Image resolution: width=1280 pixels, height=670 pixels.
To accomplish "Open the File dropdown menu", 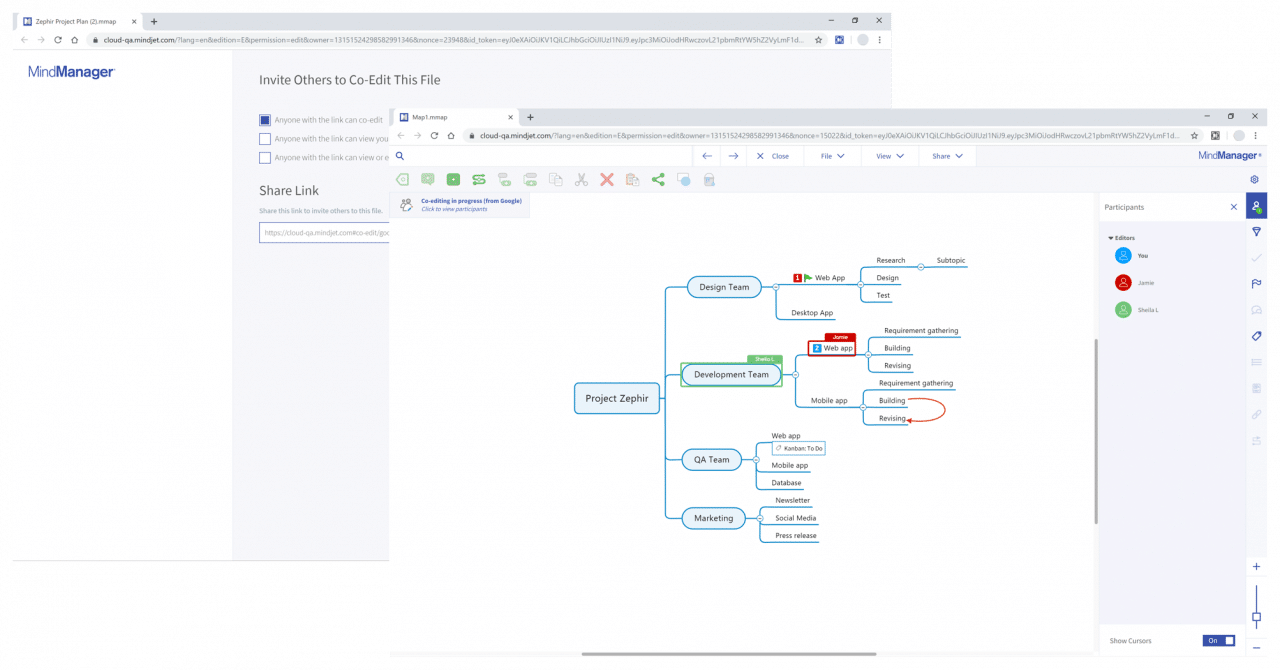I will pos(832,156).
